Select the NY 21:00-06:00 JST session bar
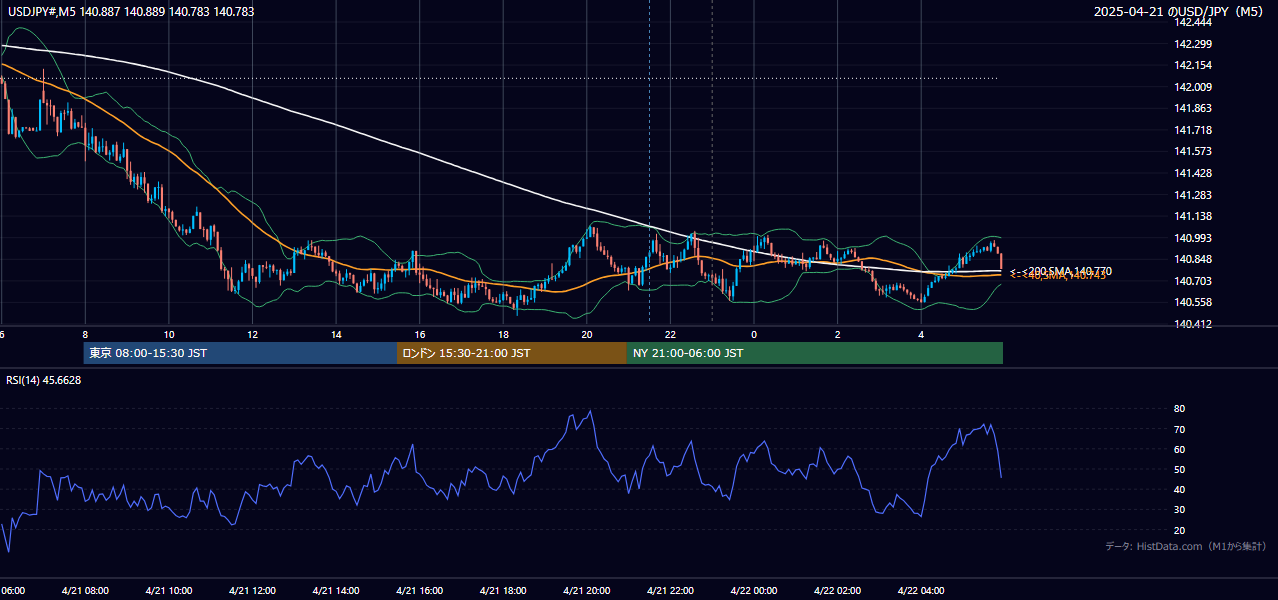The width and height of the screenshot is (1278, 600). pos(815,353)
